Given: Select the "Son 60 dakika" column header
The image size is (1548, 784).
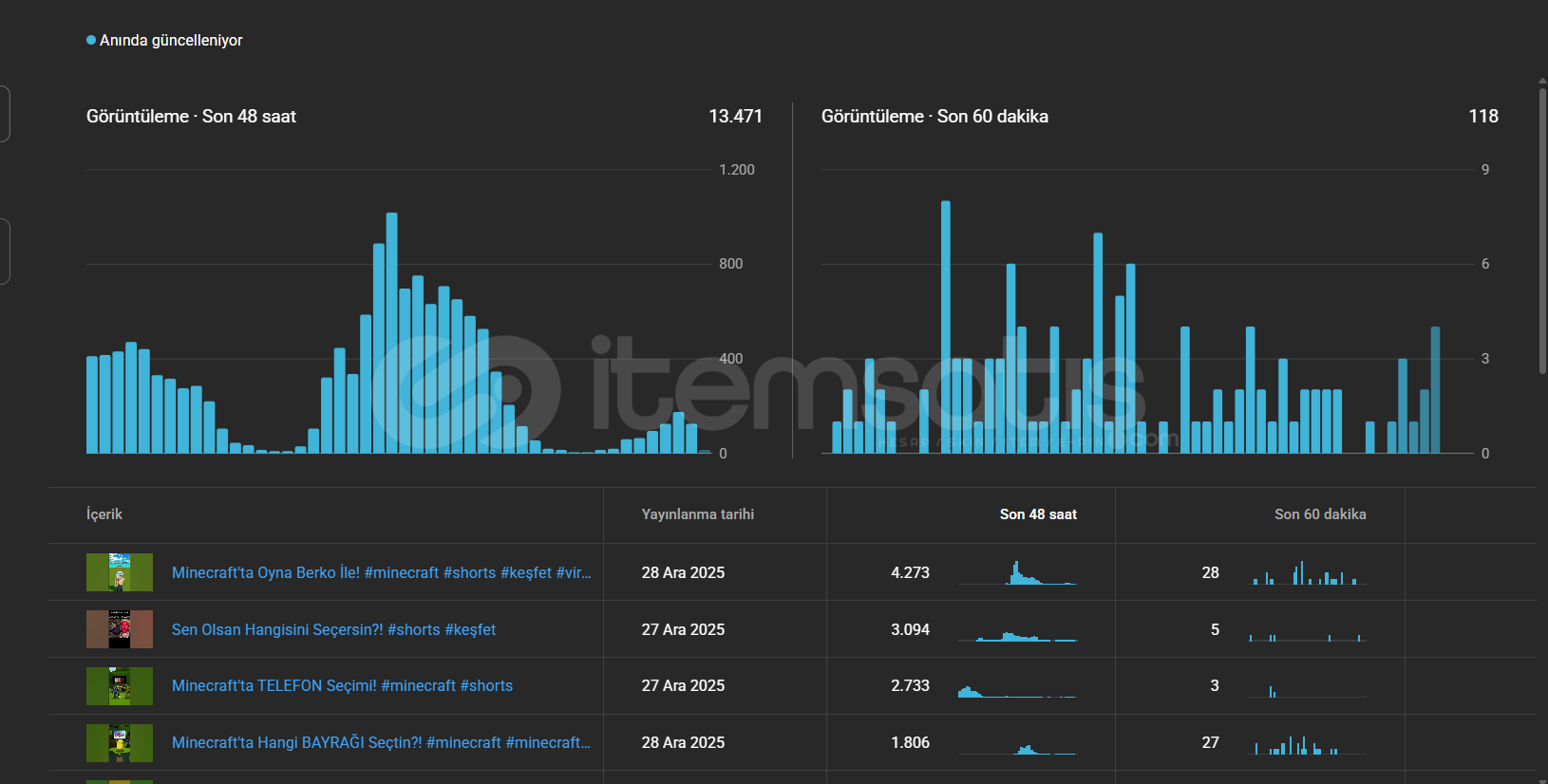Looking at the screenshot, I should pos(1319,514).
